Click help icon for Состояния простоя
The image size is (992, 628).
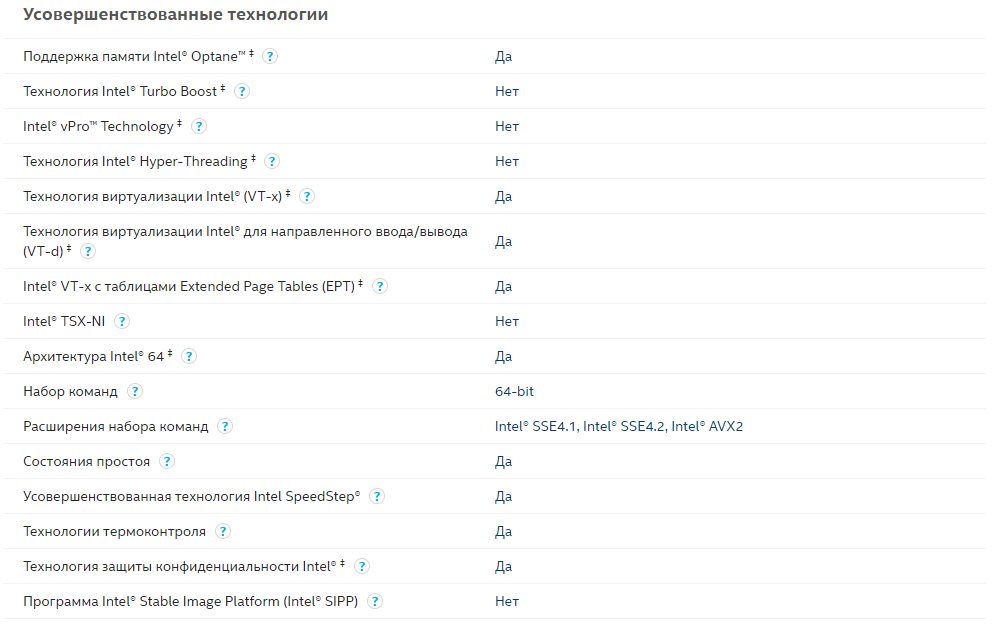point(167,461)
